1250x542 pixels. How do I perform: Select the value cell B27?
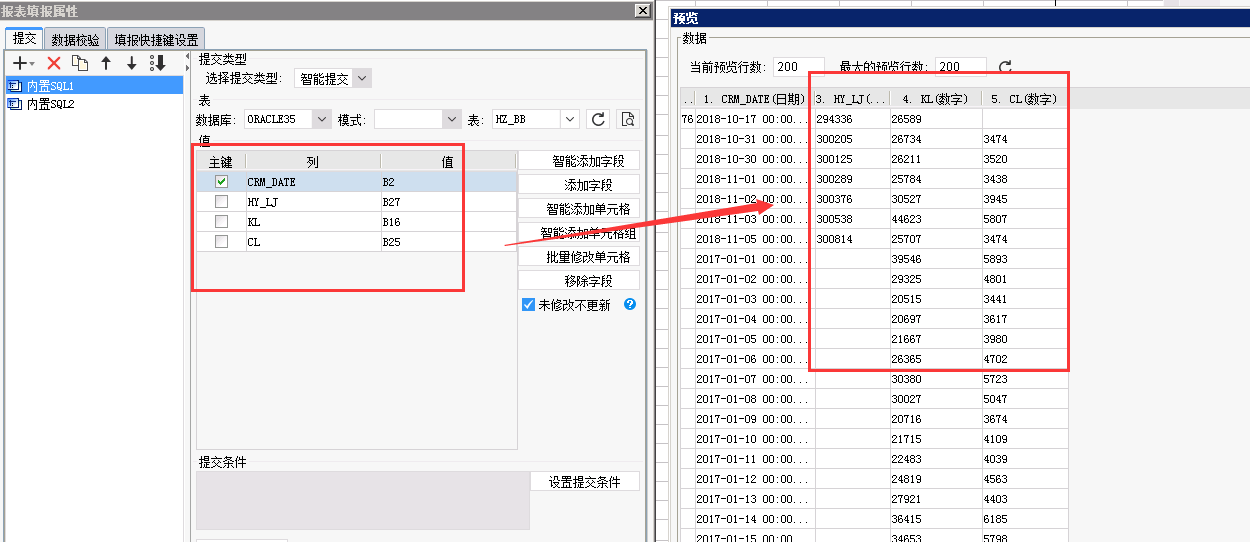coord(448,202)
